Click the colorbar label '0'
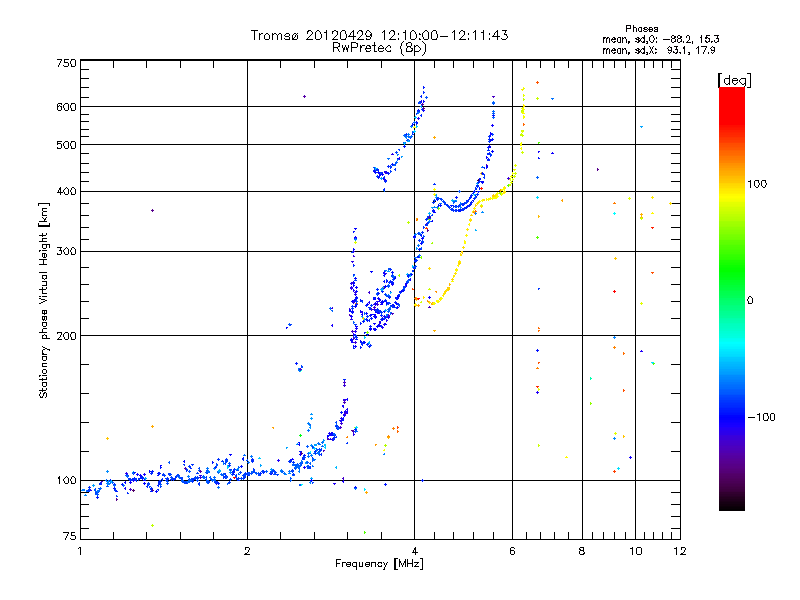The height and width of the screenshot is (600, 800). point(750,301)
